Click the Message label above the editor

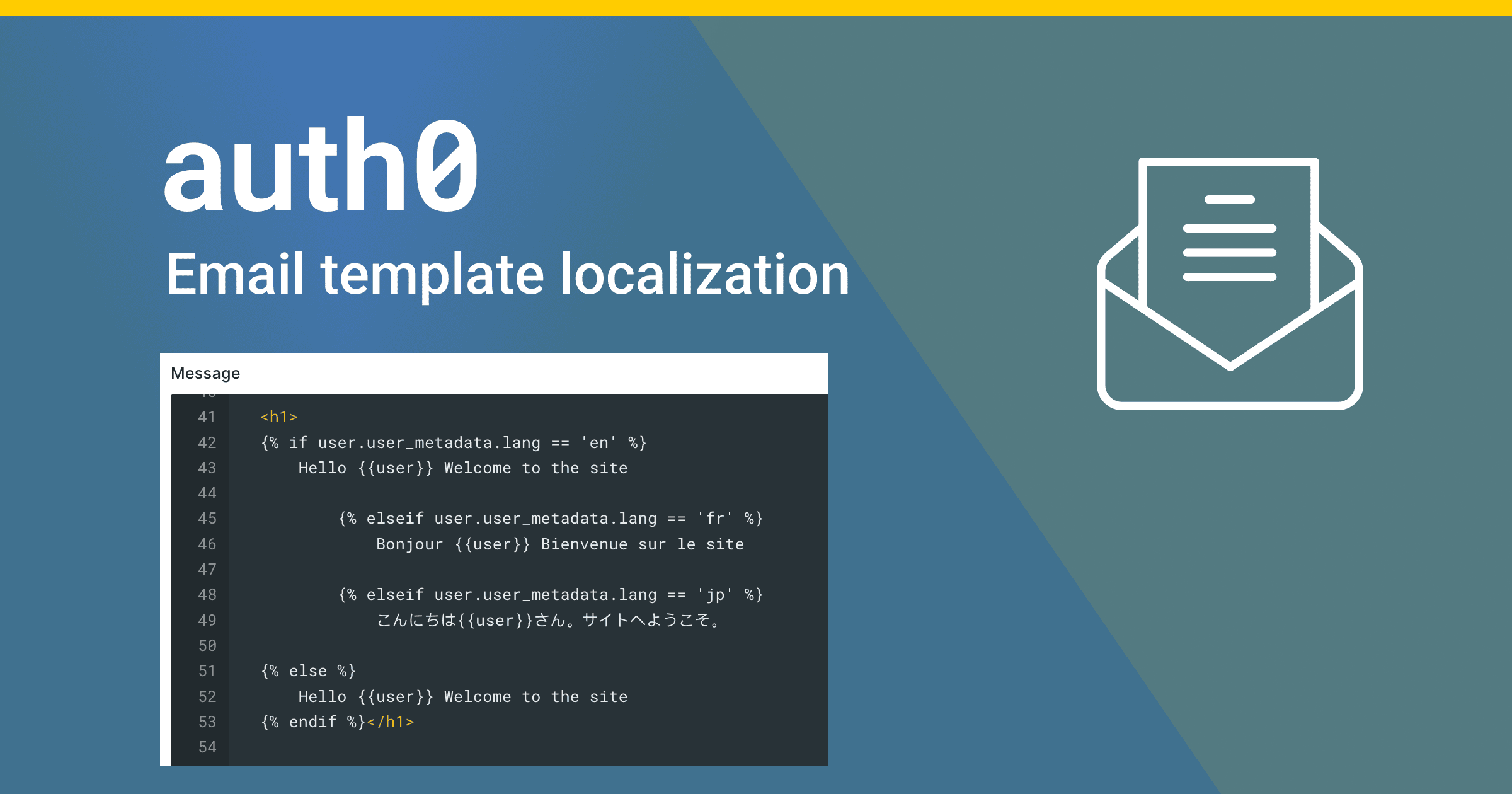pyautogui.click(x=205, y=374)
